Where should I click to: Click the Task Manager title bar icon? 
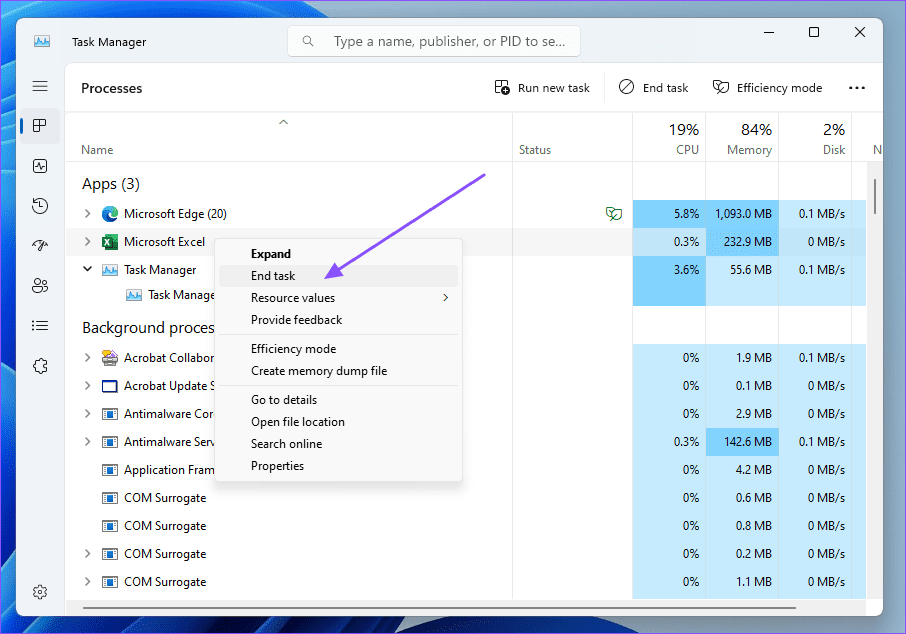42,41
